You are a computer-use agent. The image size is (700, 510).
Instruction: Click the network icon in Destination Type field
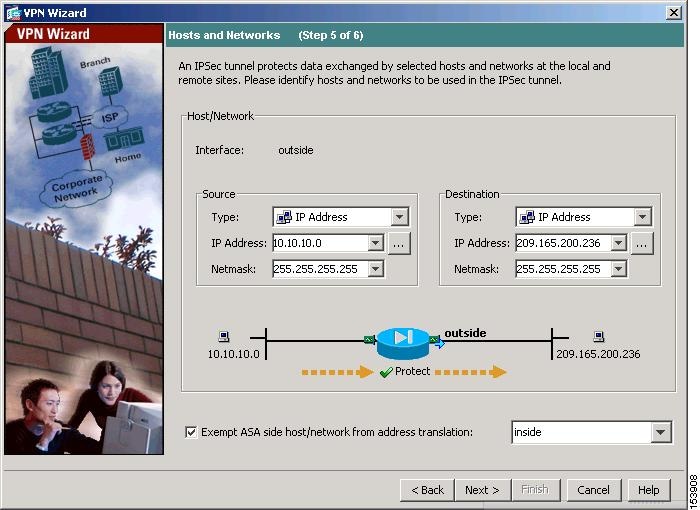click(527, 217)
